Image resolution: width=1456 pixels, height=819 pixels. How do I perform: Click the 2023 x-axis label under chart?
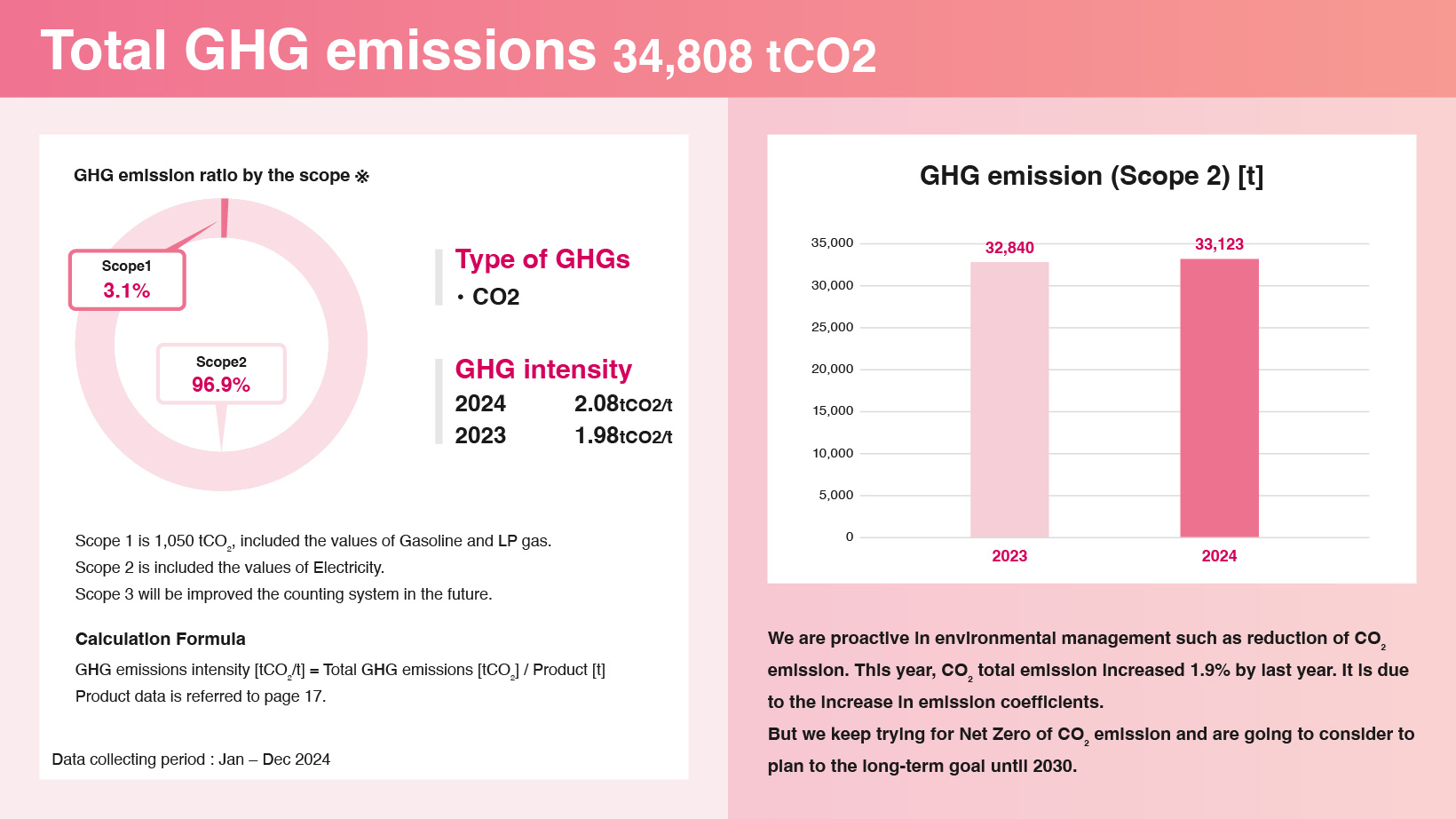pos(1009,556)
